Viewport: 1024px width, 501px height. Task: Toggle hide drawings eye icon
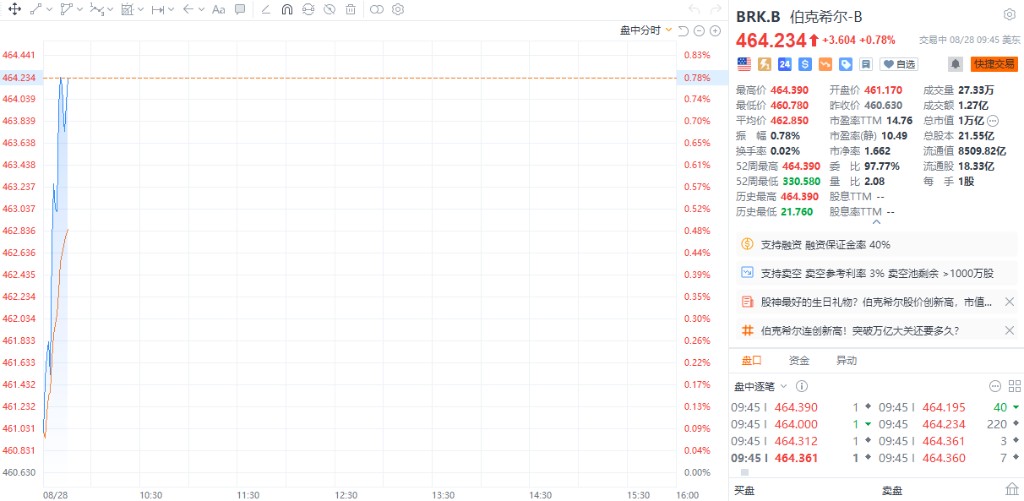point(329,10)
